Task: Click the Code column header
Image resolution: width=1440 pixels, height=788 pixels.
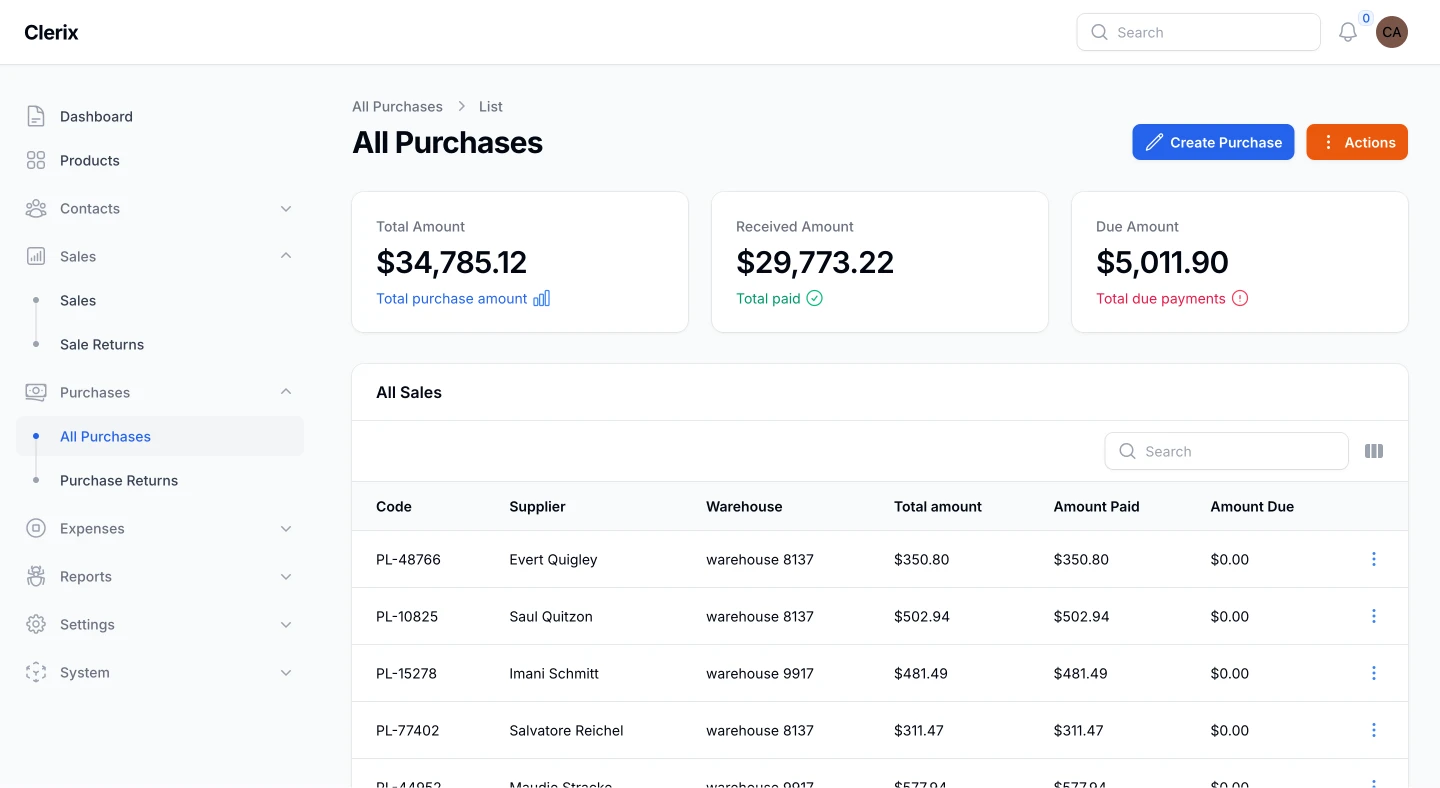Action: [393, 506]
